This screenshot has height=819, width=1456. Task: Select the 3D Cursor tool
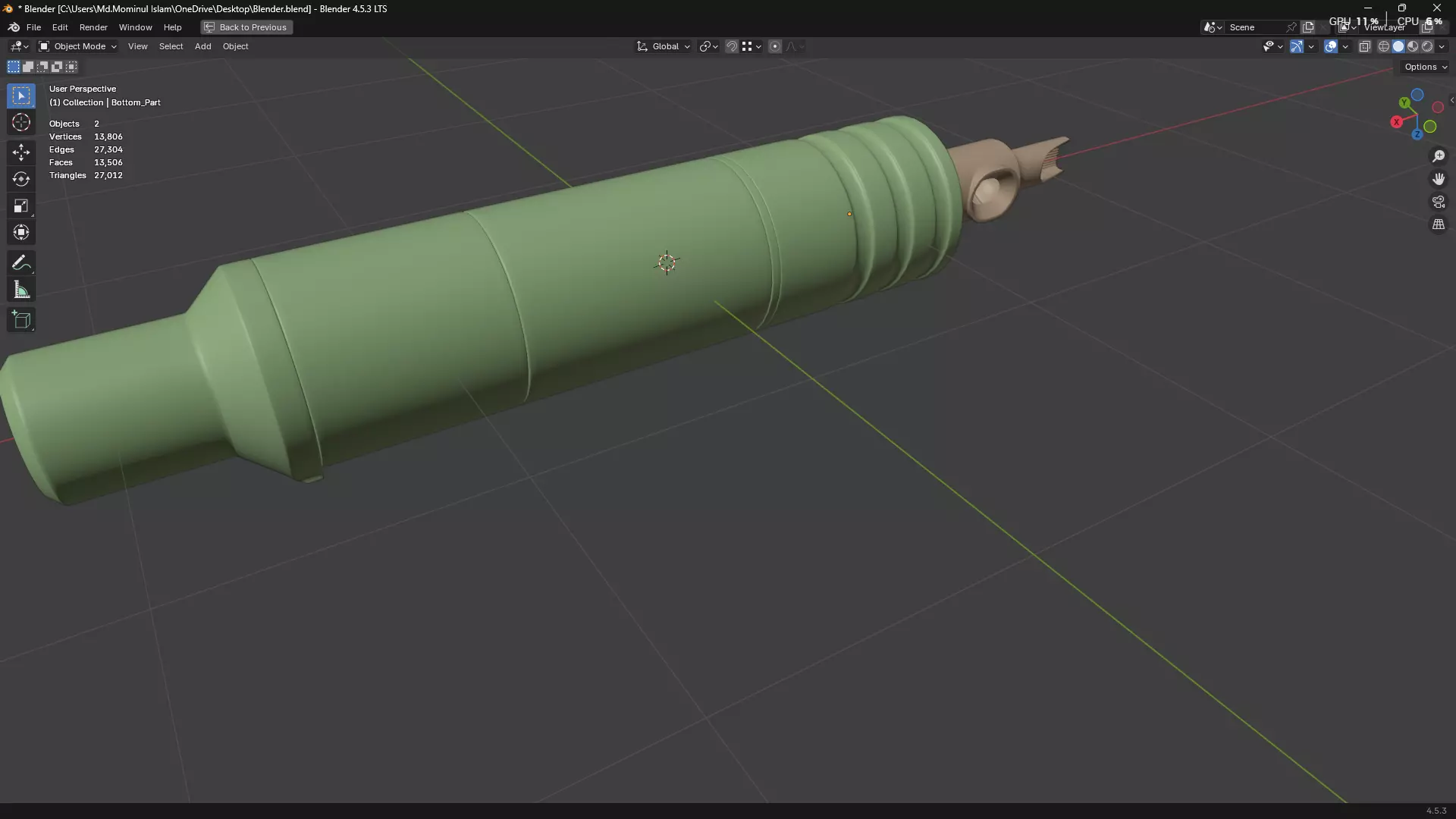(21, 123)
